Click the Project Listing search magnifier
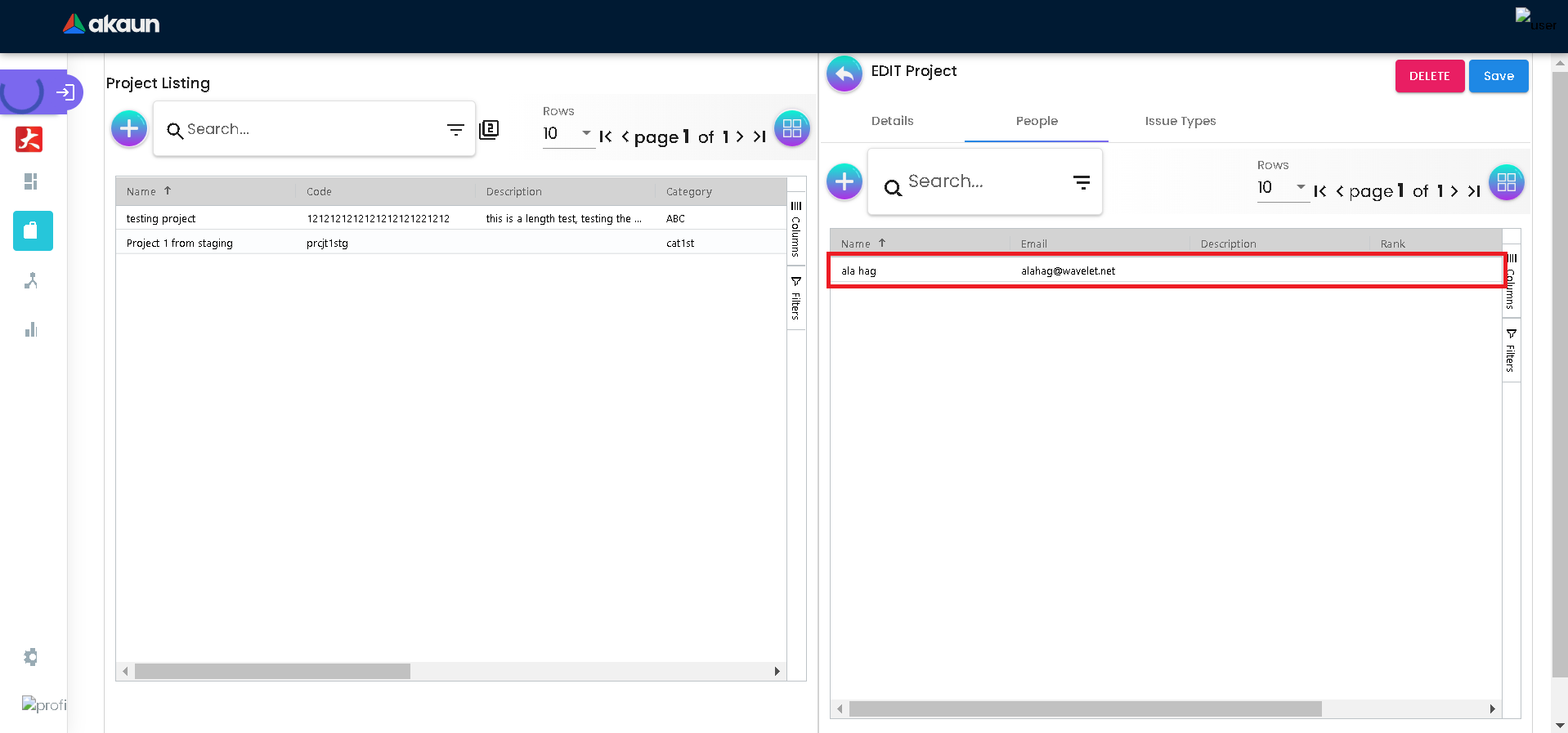 tap(175, 130)
